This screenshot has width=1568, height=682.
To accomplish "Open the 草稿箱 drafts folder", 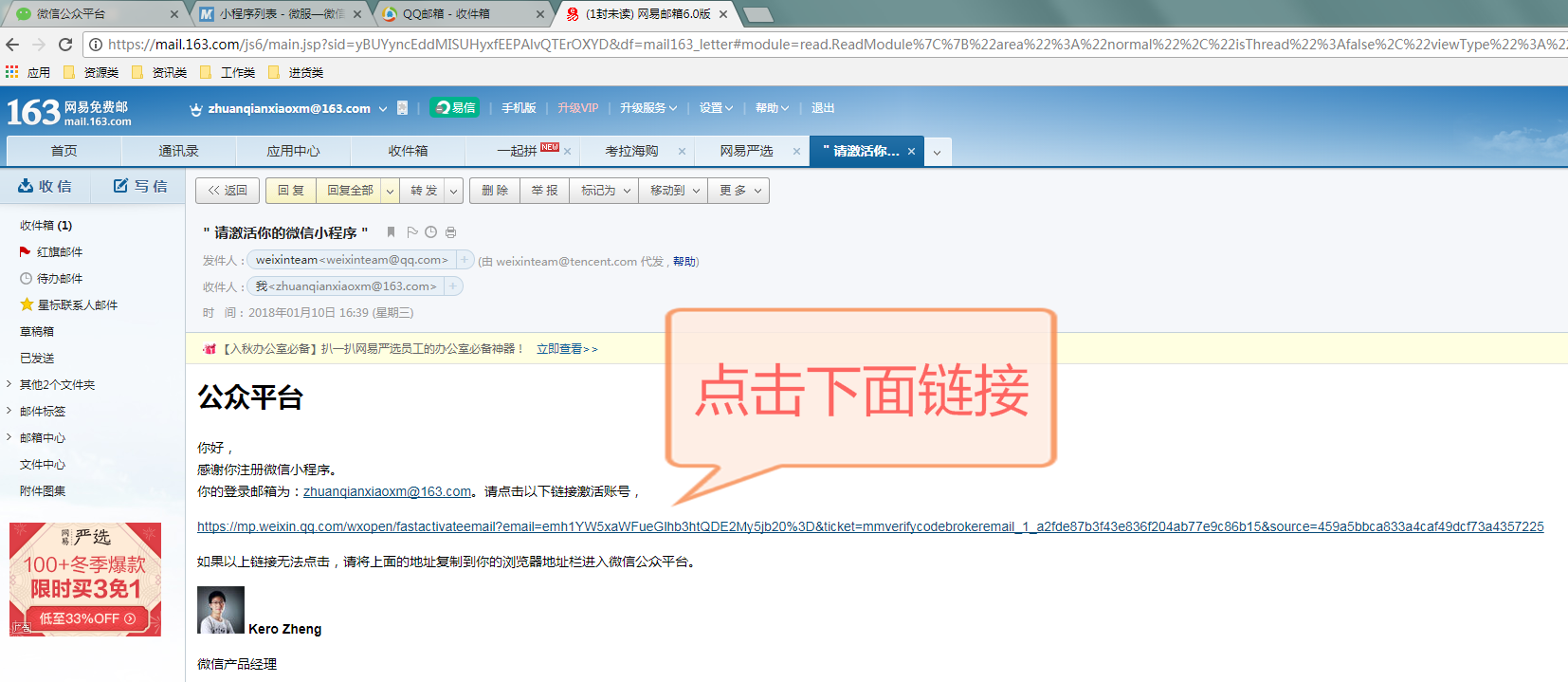I will 37,331.
